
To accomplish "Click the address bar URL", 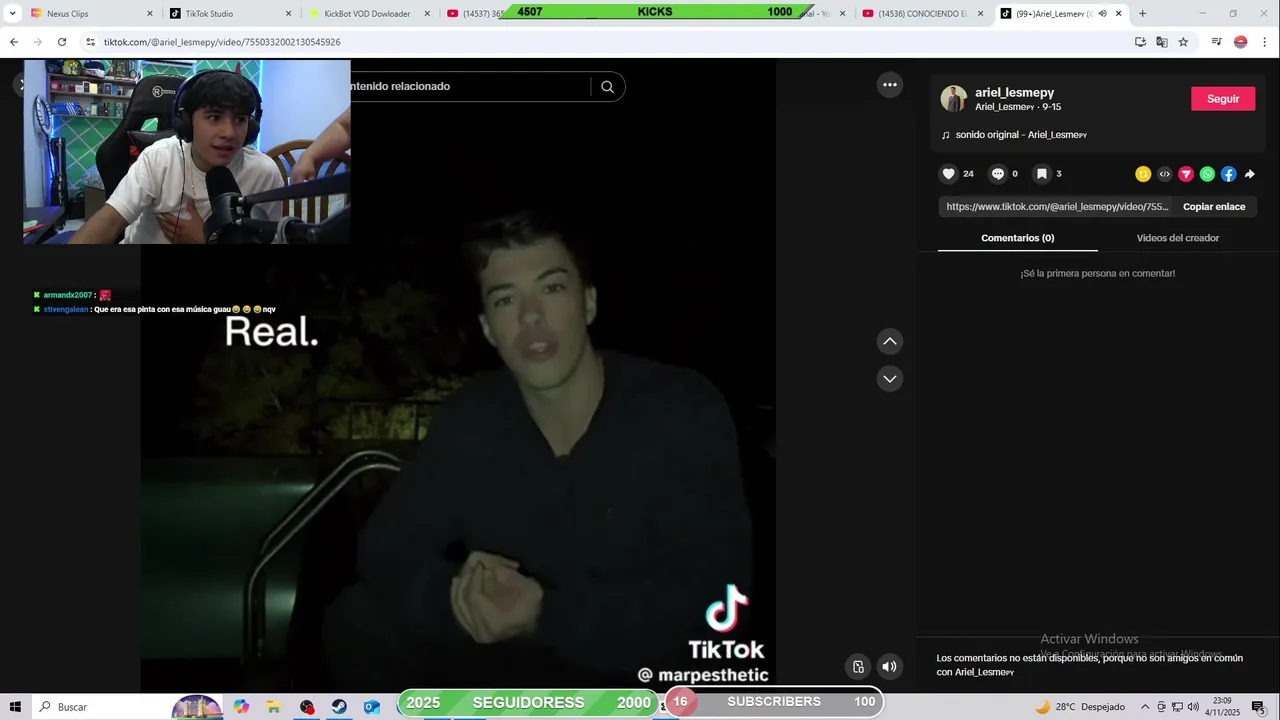I will pos(222,42).
